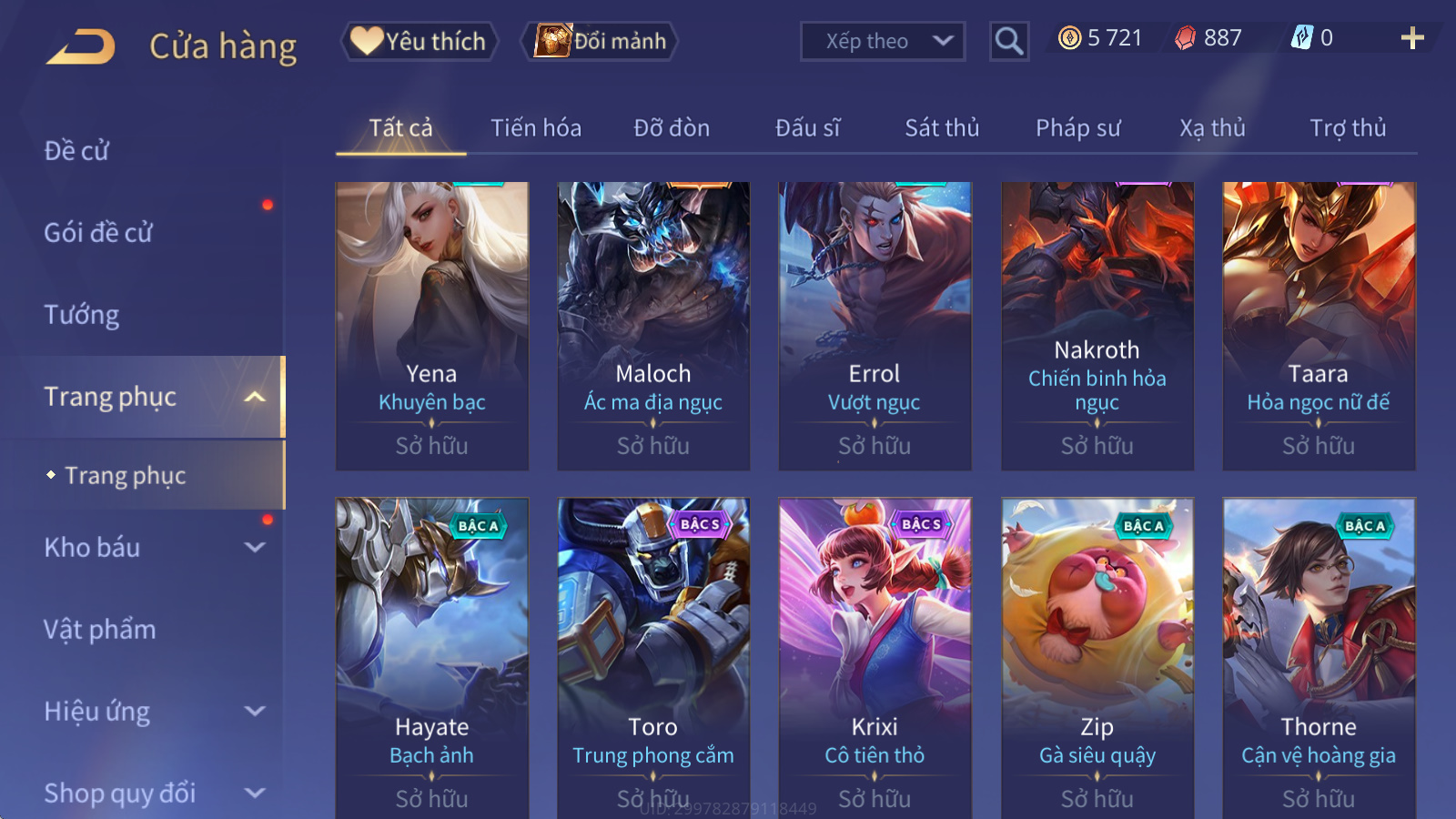
Task: Click the gold coin balance icon
Action: [x=1070, y=38]
